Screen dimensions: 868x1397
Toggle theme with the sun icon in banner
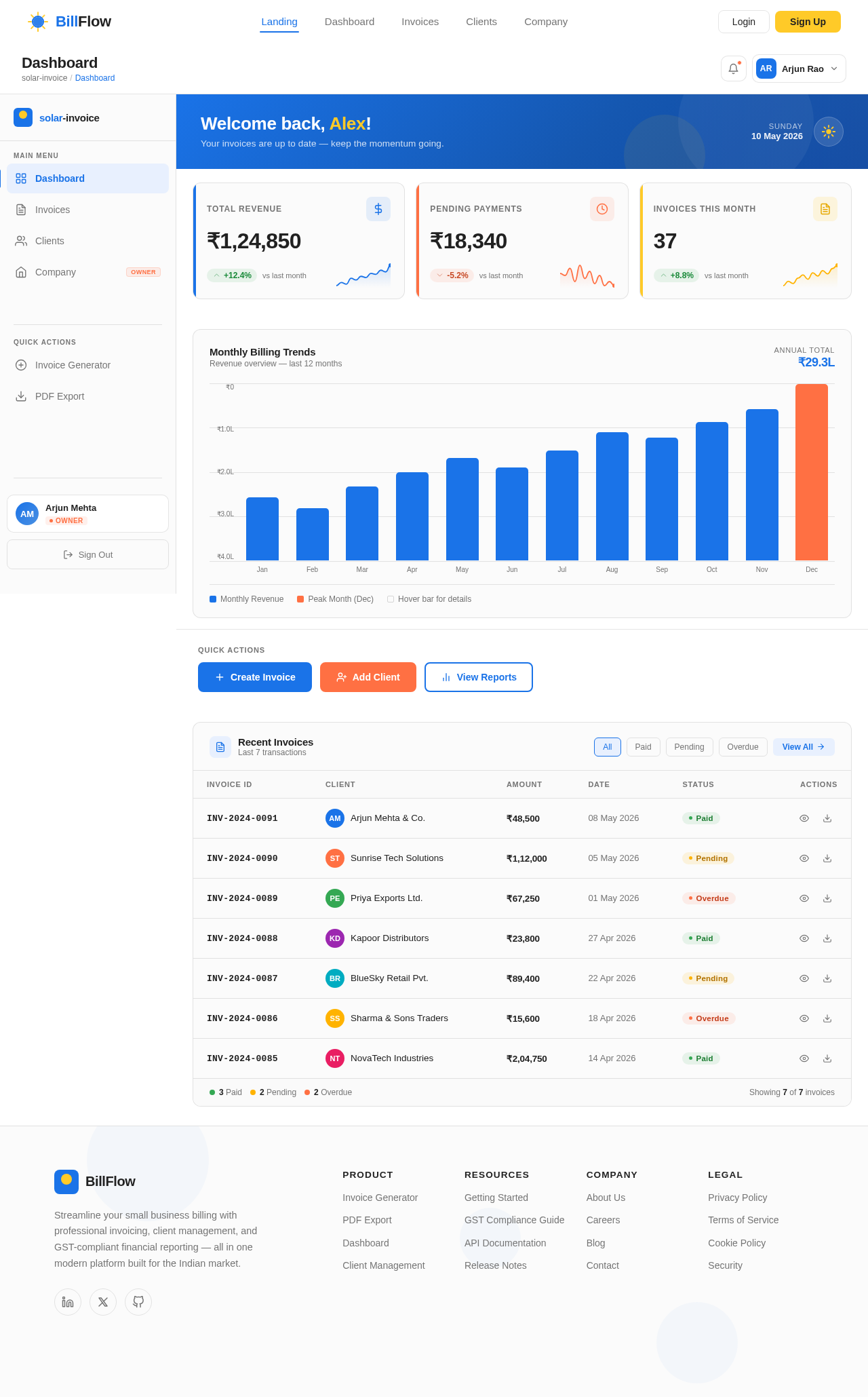(829, 132)
